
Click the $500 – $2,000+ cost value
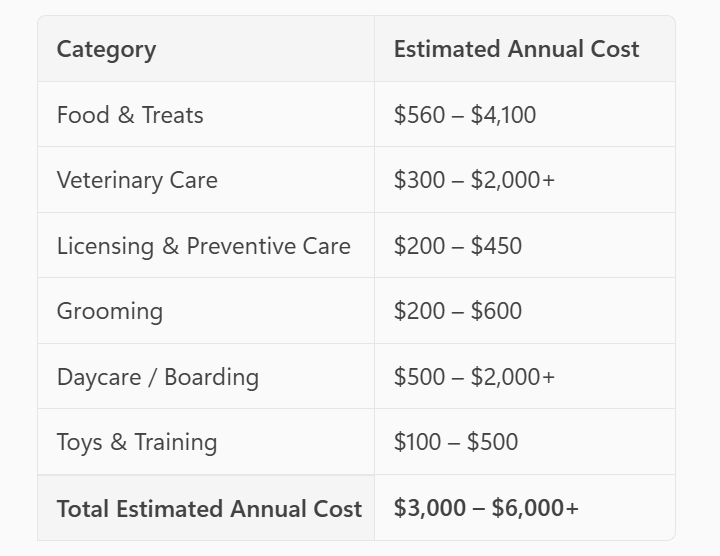tap(474, 377)
